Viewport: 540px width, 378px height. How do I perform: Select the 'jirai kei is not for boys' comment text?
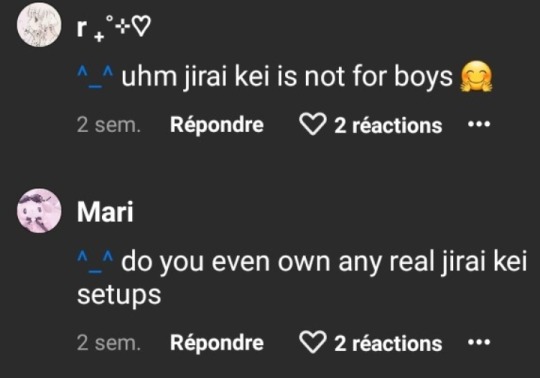point(287,77)
